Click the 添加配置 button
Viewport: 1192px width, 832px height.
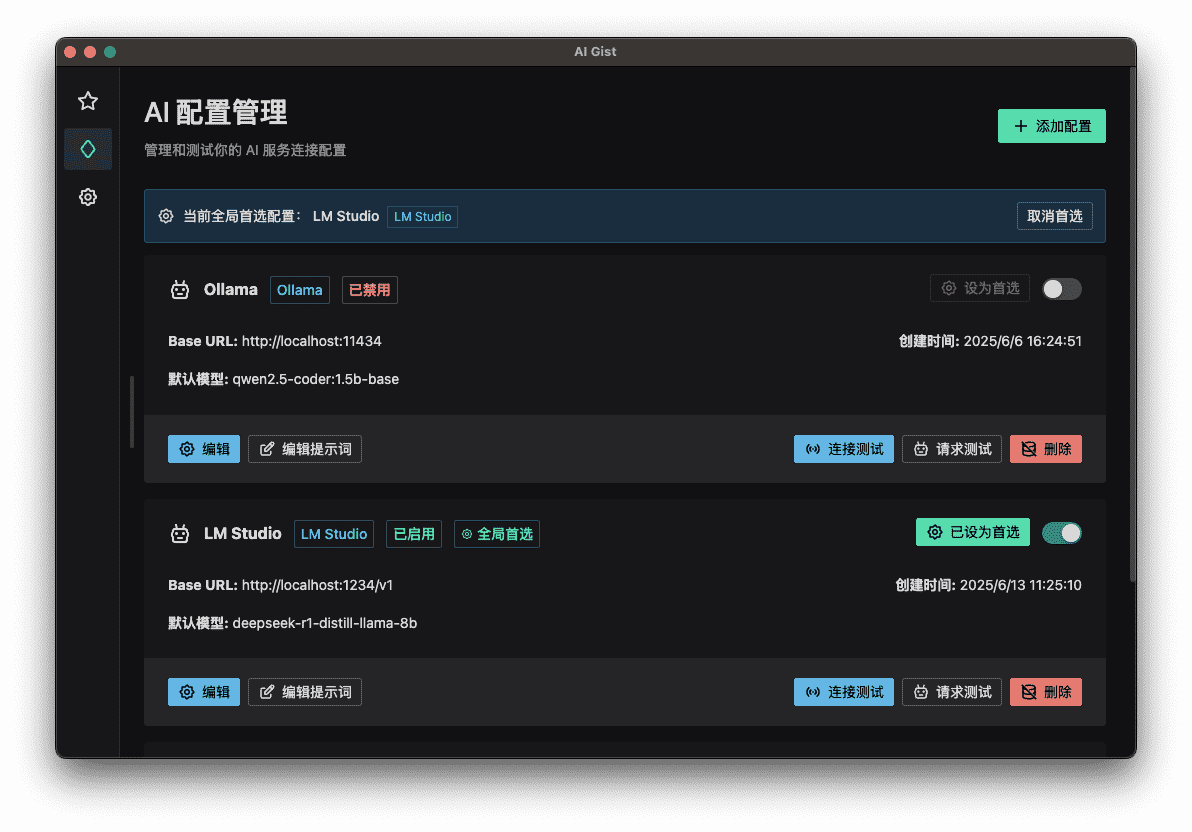point(1051,126)
